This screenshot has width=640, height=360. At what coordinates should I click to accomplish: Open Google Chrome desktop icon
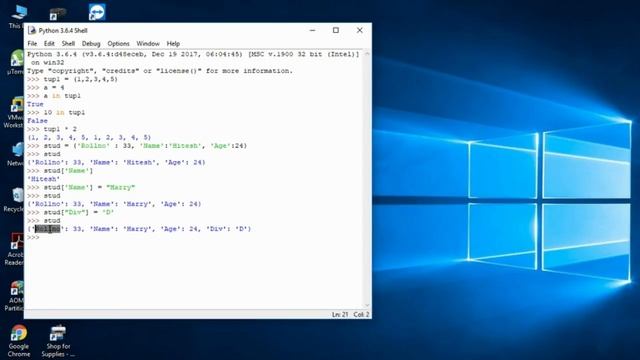point(19,340)
